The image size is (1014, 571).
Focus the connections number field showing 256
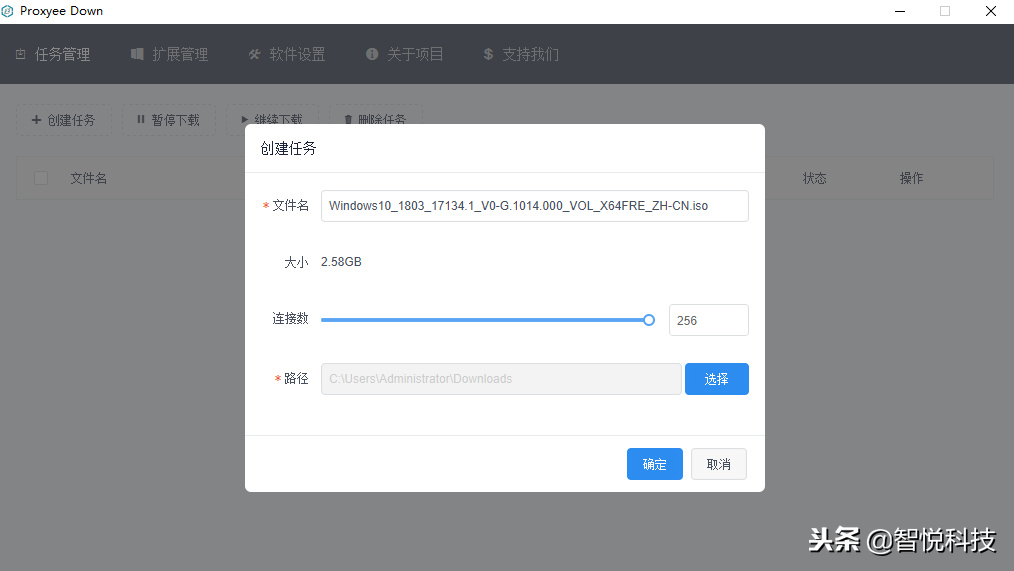[x=708, y=320]
